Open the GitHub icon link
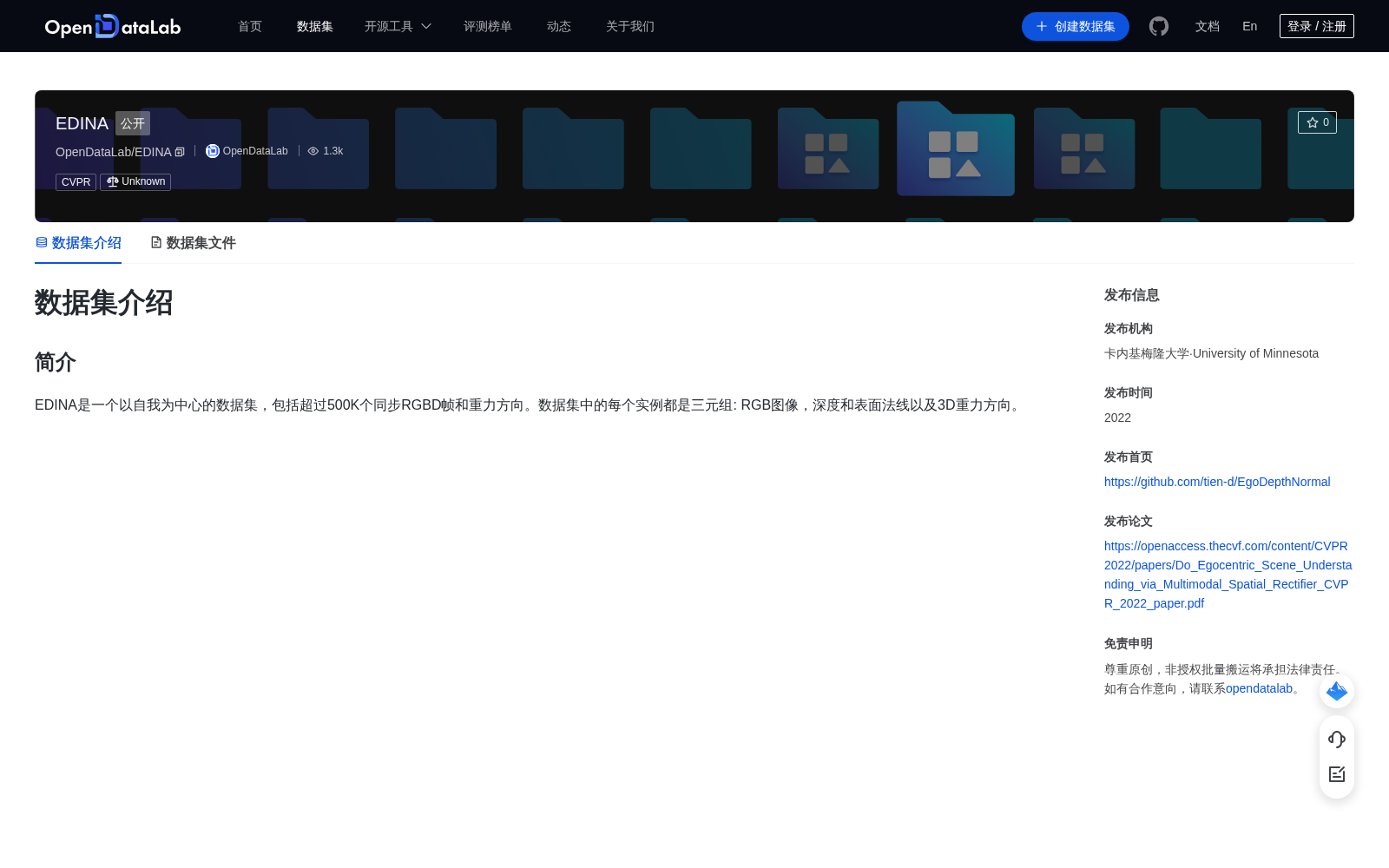Screen dimensions: 1389x868 click(x=1159, y=26)
